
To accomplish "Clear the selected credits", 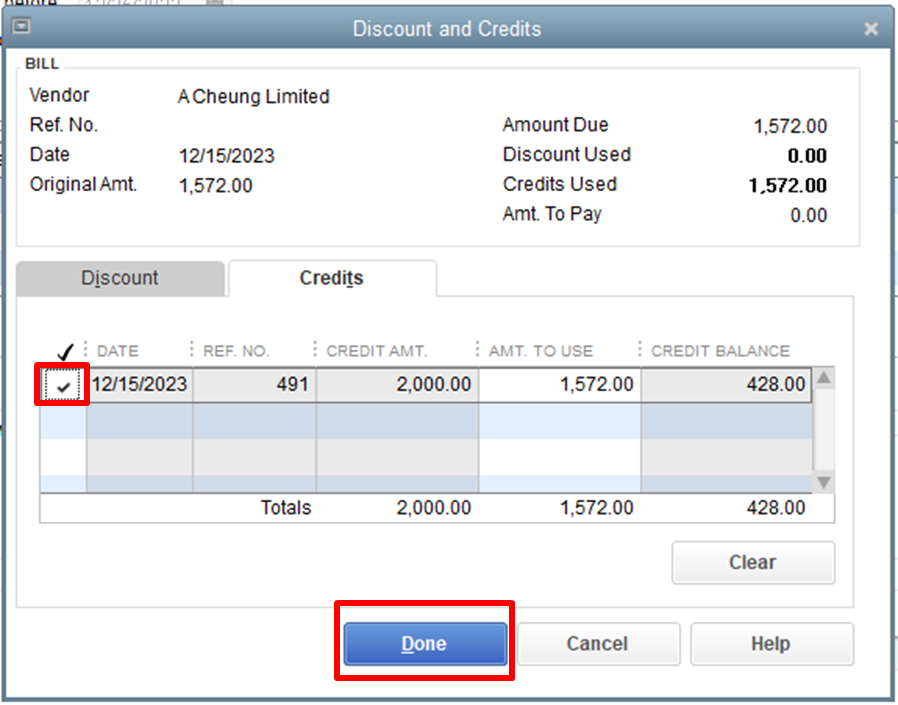I will (753, 563).
